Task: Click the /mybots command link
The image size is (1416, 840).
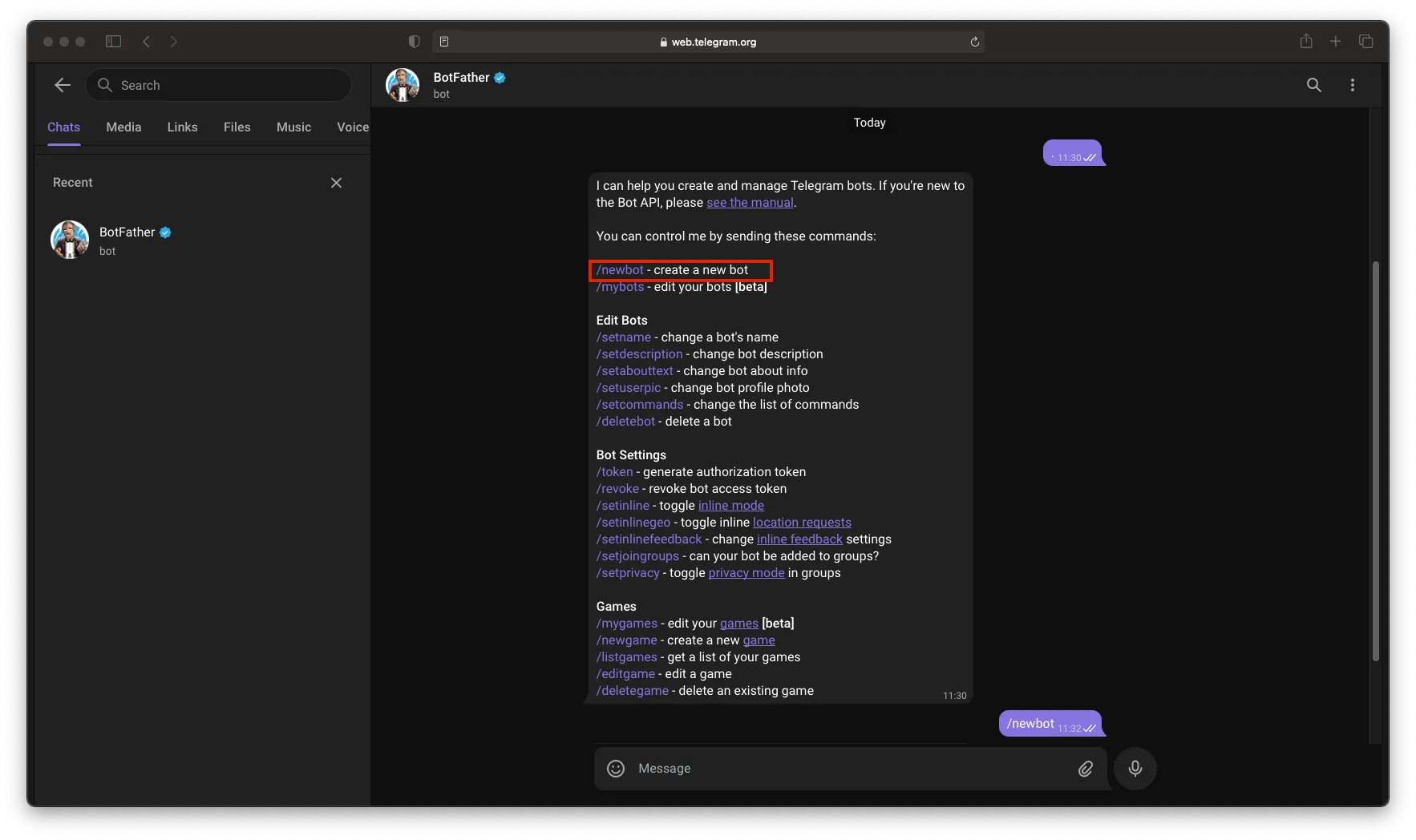Action: tap(620, 287)
